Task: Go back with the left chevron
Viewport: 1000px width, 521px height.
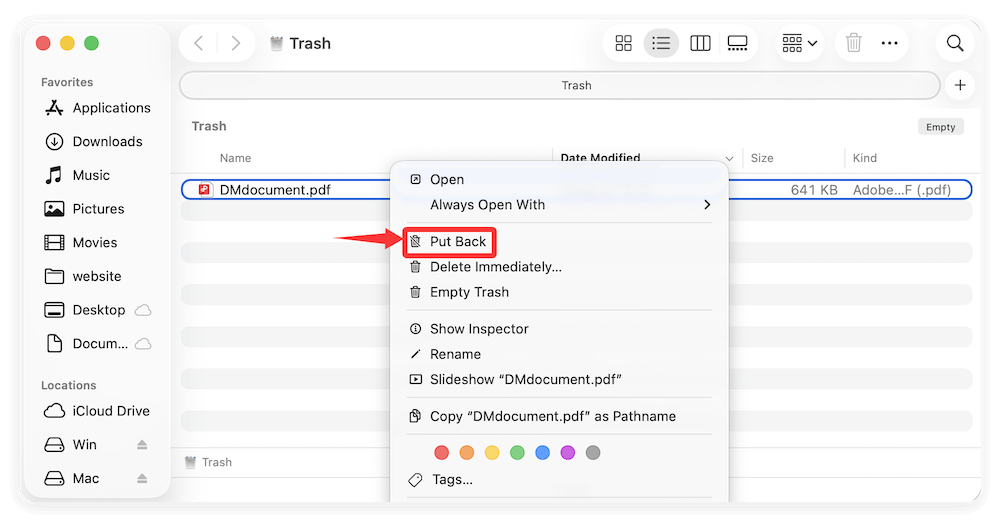Action: (198, 43)
